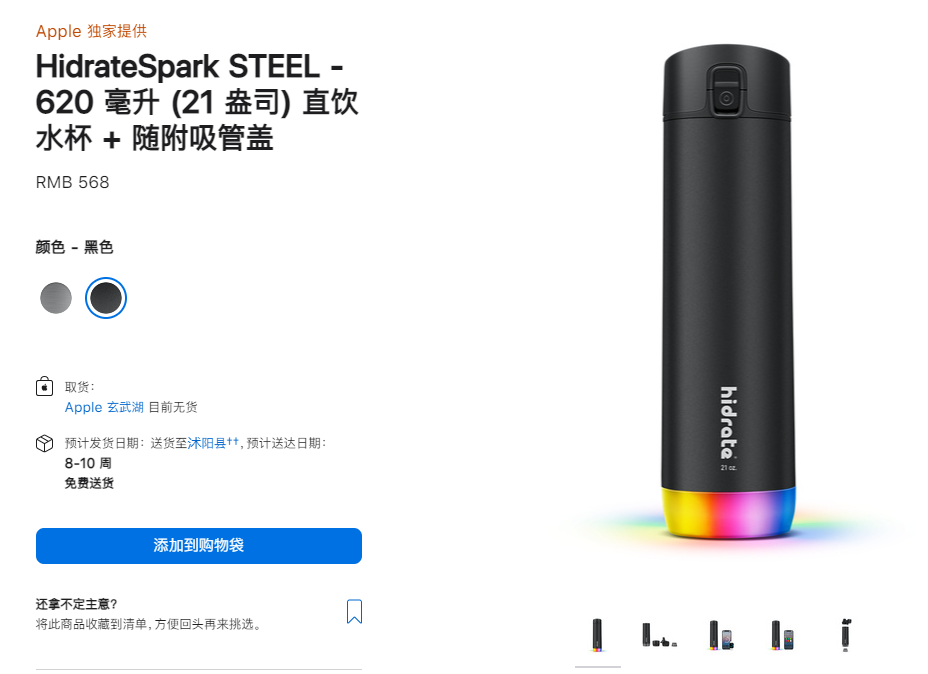Select the black color swatch

pyautogui.click(x=106, y=298)
